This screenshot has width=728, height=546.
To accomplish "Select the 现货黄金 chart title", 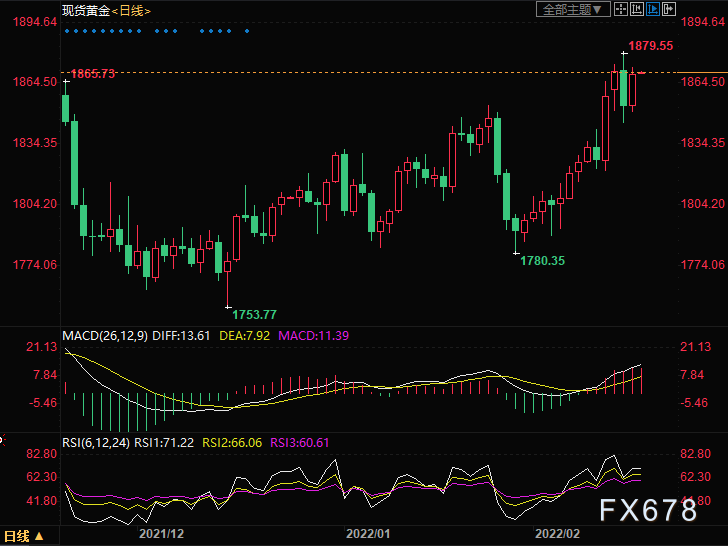I will click(x=86, y=11).
